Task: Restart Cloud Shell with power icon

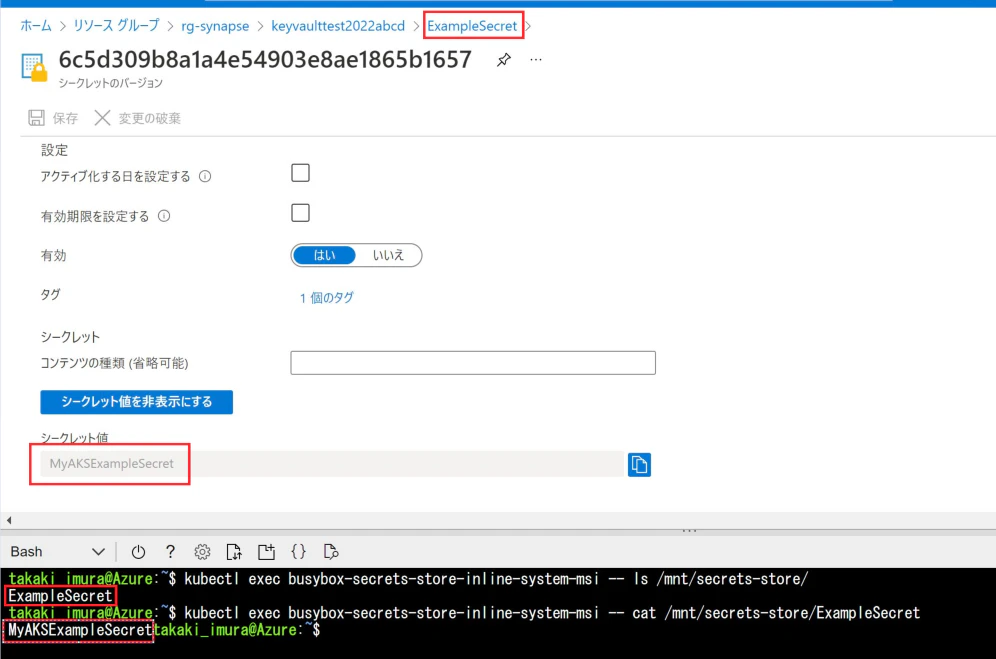Action: [138, 552]
